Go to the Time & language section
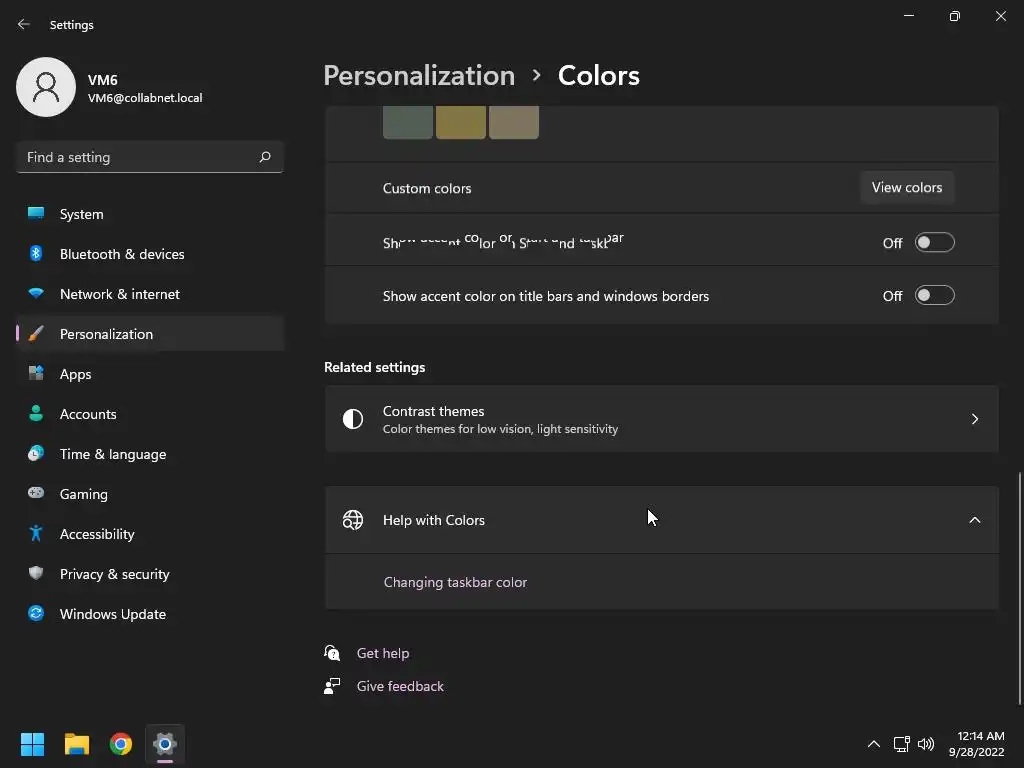1024x768 pixels. point(112,454)
